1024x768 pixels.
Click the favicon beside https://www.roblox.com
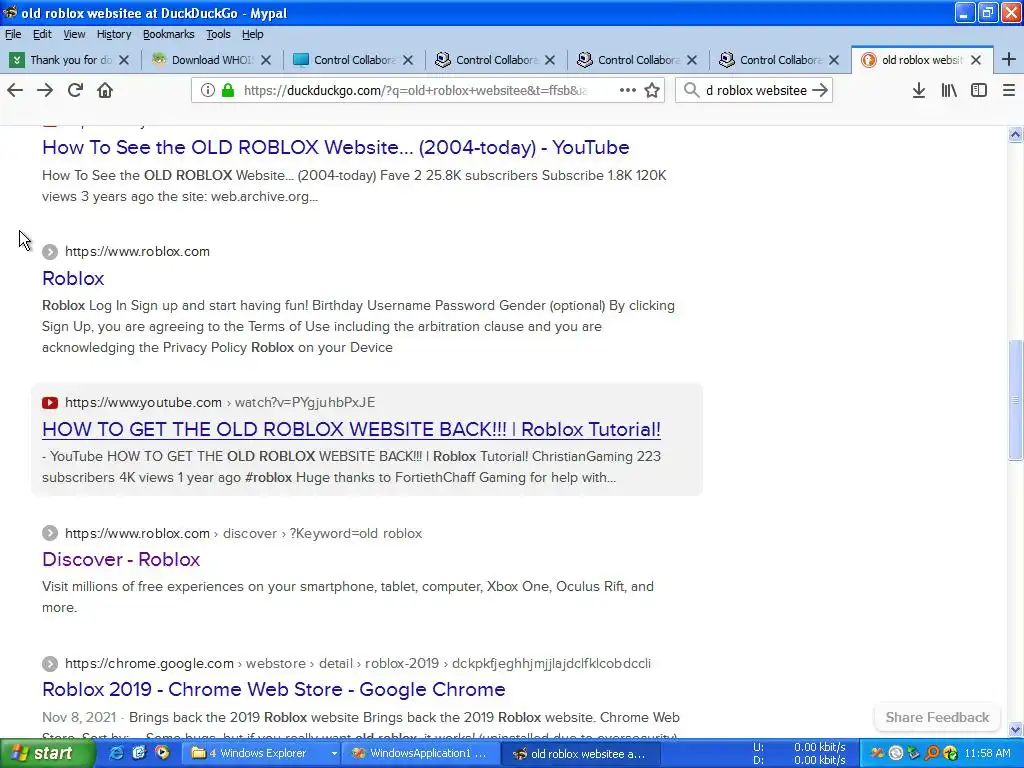[x=50, y=252]
